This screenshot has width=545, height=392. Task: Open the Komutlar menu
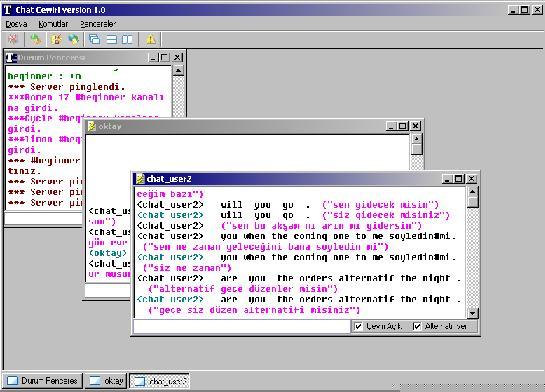[x=53, y=24]
